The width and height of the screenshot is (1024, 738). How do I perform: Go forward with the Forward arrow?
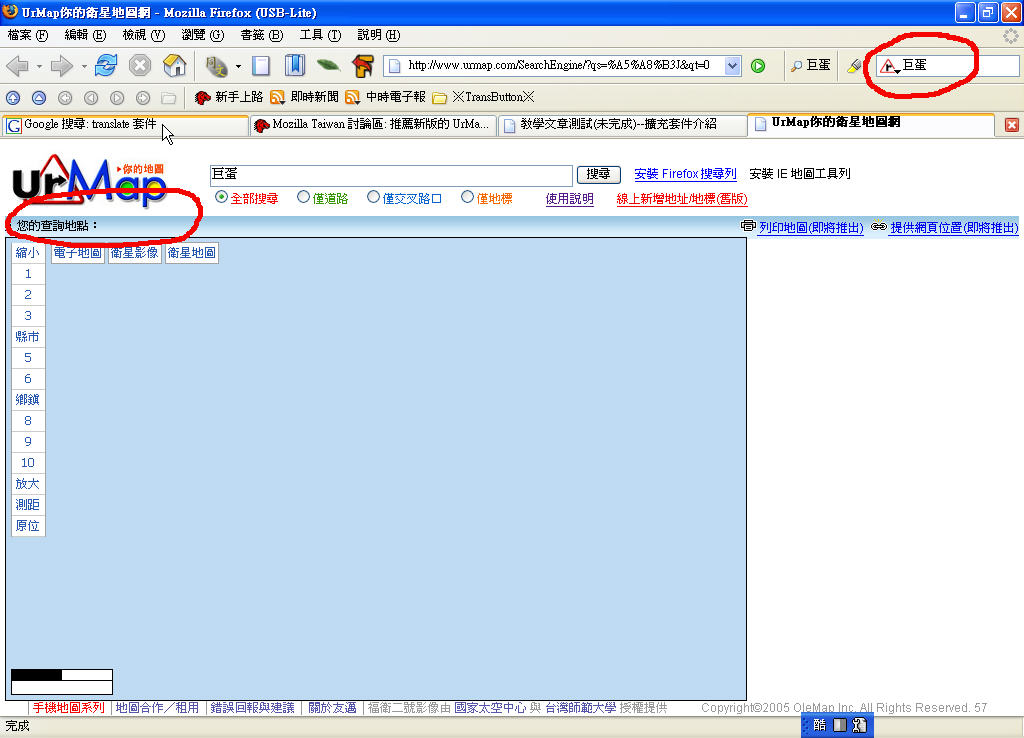click(x=61, y=65)
